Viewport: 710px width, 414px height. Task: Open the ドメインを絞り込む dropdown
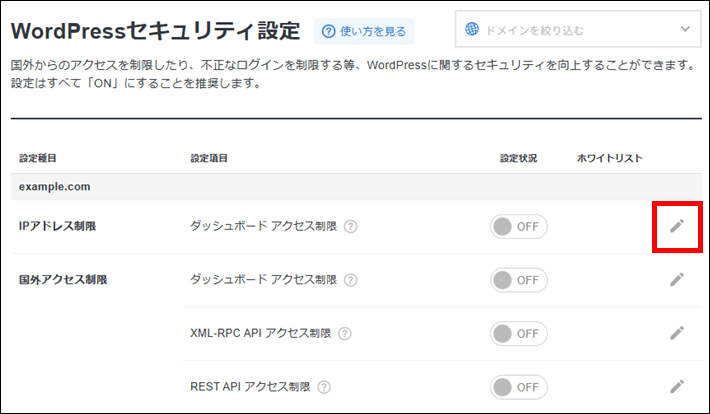pyautogui.click(x=578, y=29)
